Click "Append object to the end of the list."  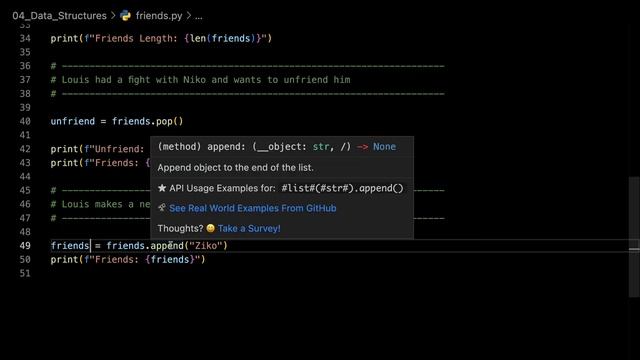(x=236, y=168)
